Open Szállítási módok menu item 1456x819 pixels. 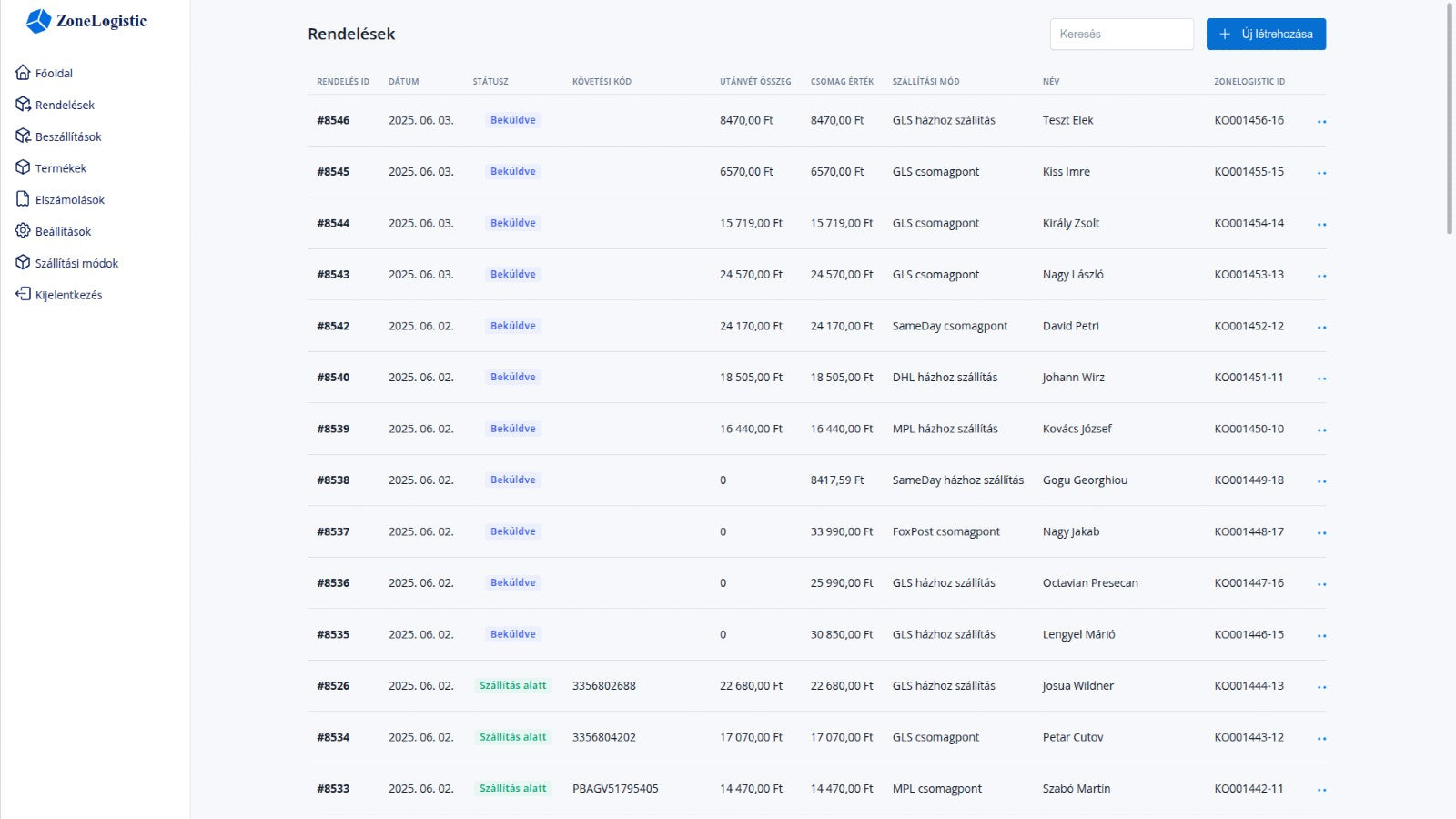pos(76,263)
